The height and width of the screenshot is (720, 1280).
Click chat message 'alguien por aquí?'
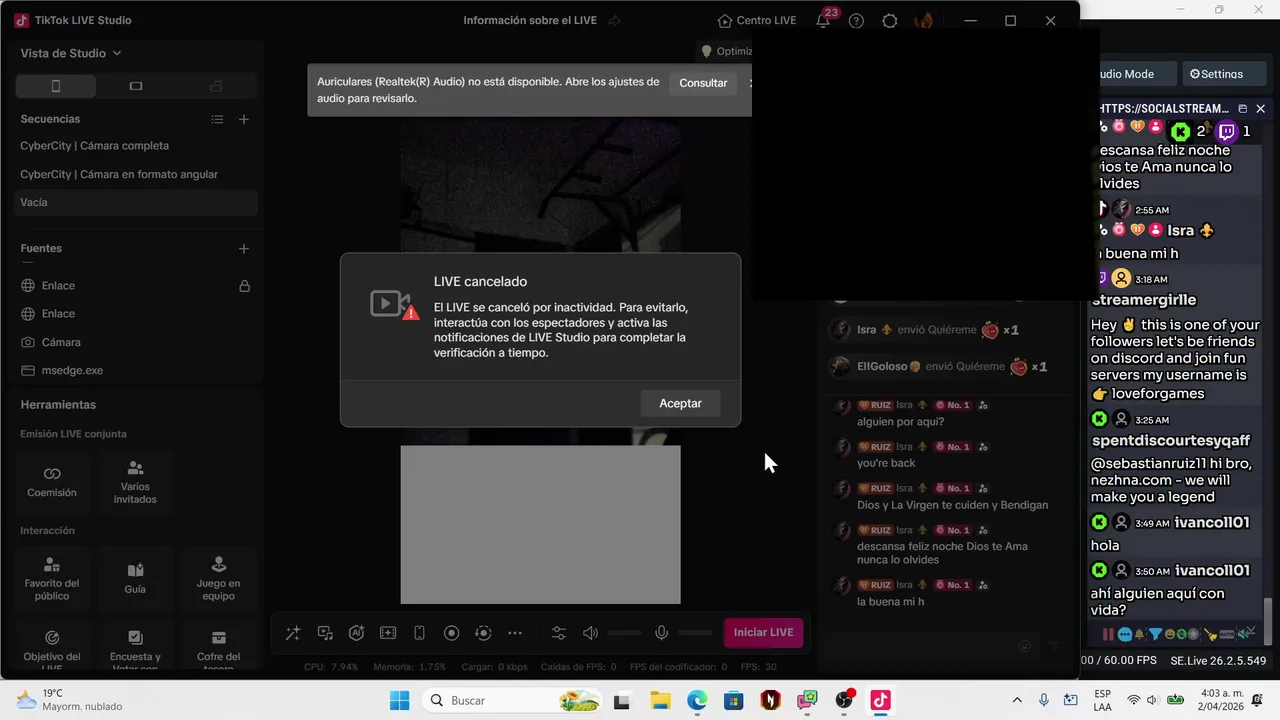900,422
